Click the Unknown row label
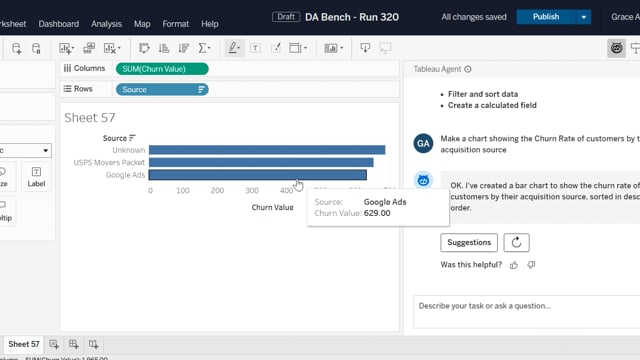The image size is (640, 360). tap(129, 150)
